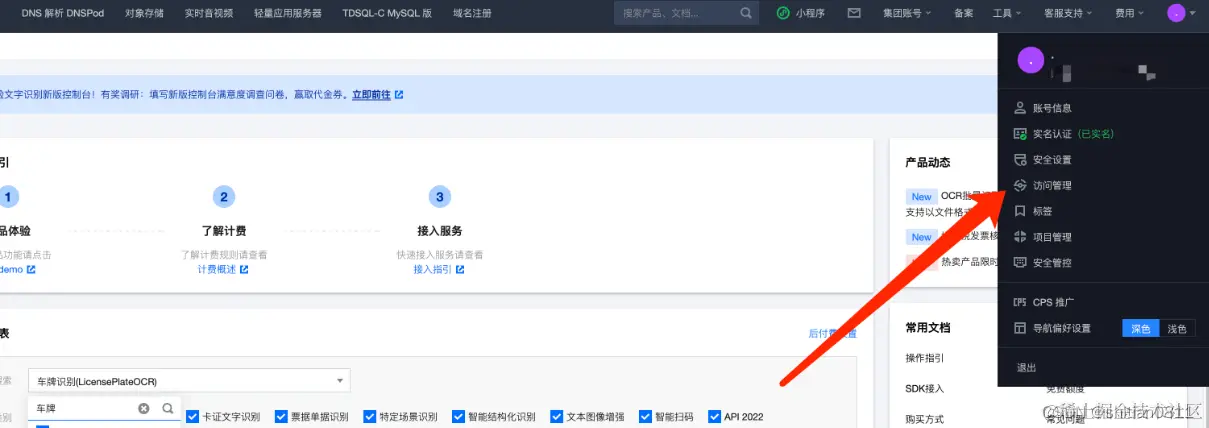Open the demo link under 品体验
This screenshot has width=1209, height=428.
tap(11, 269)
